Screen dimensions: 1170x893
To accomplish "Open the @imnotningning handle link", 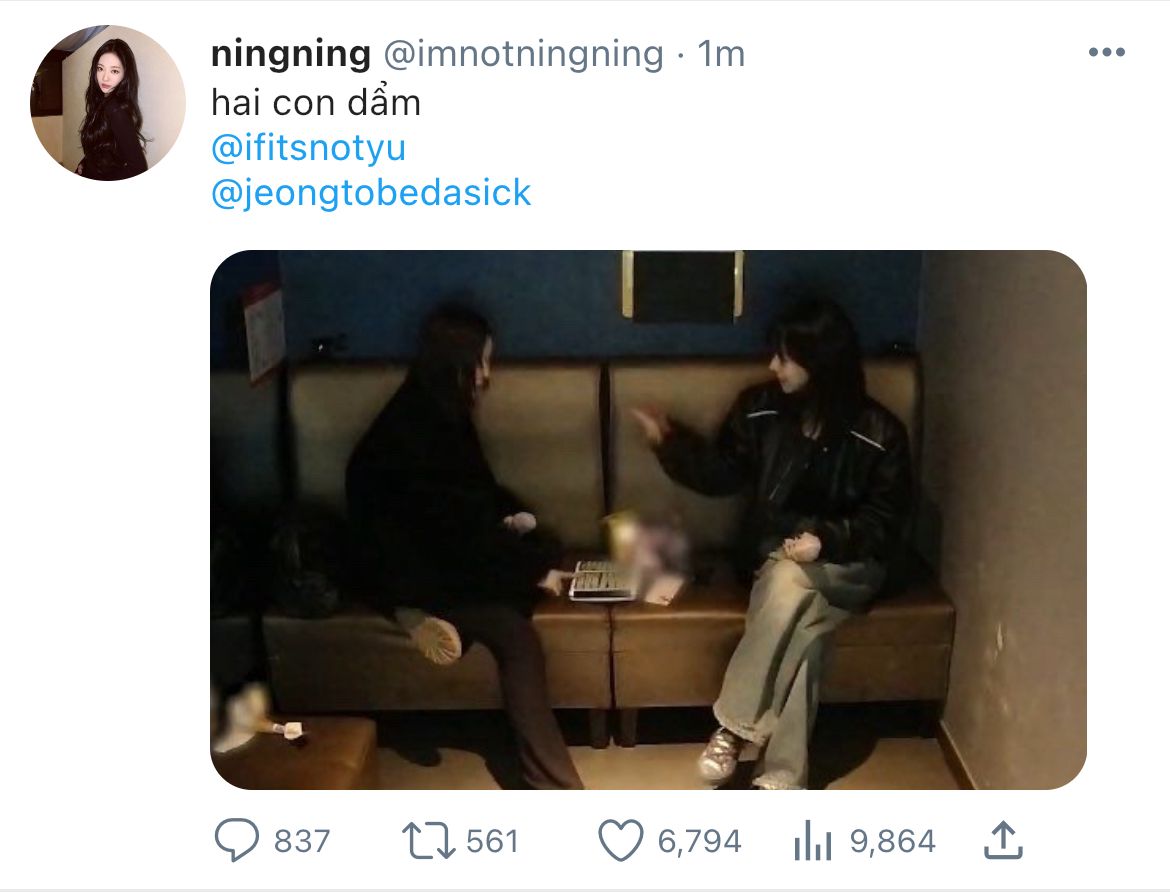I will [523, 54].
